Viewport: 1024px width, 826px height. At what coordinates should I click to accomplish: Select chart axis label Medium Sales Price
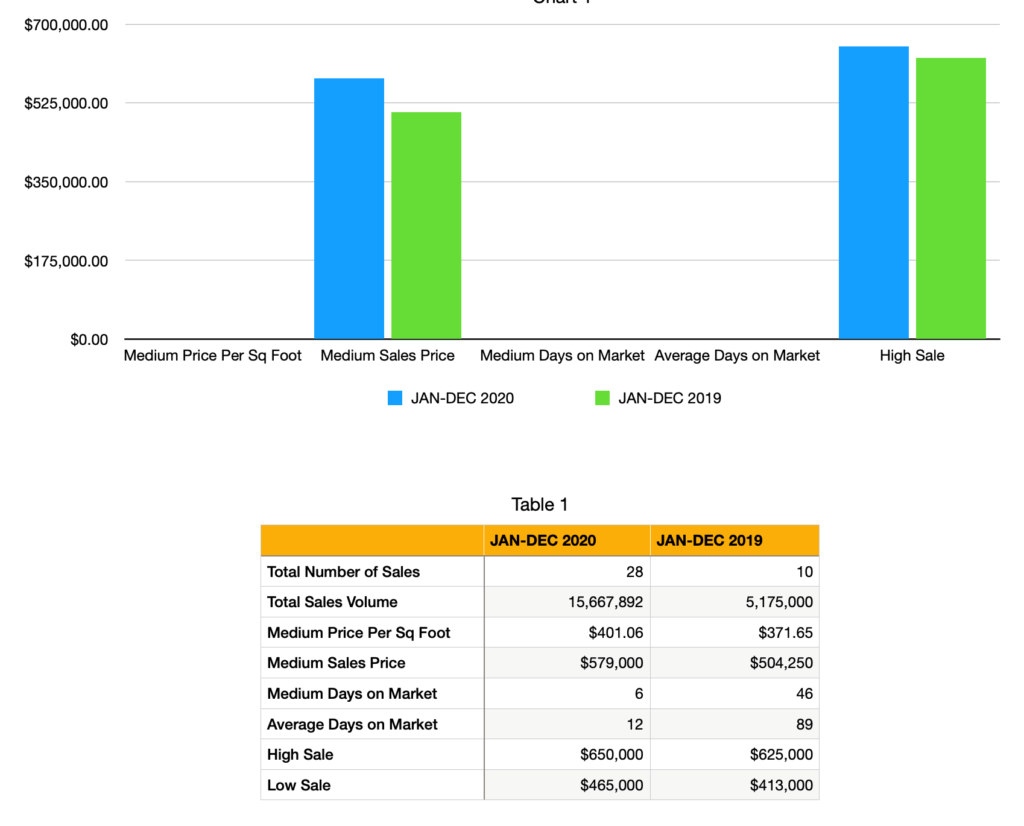click(387, 356)
